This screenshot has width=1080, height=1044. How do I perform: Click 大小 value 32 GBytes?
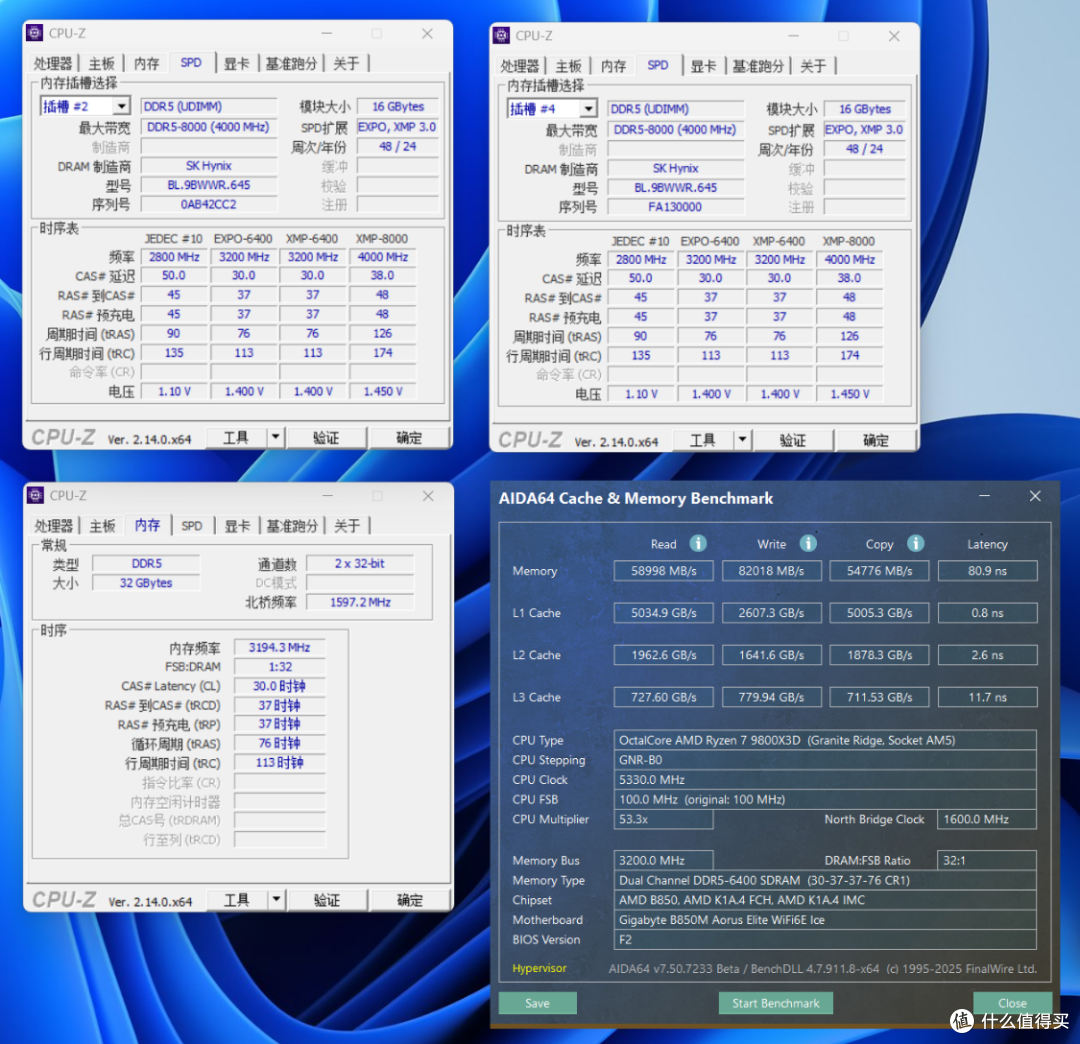(146, 582)
